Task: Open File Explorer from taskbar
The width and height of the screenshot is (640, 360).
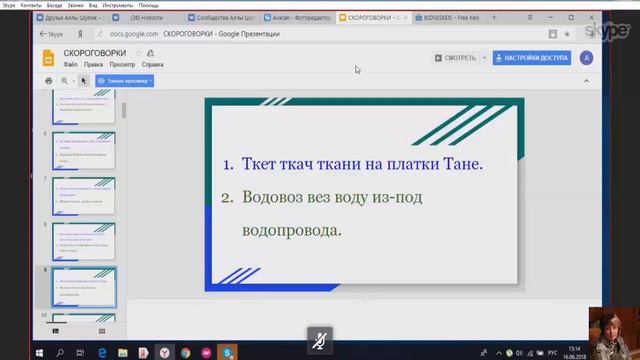Action: tap(122, 353)
